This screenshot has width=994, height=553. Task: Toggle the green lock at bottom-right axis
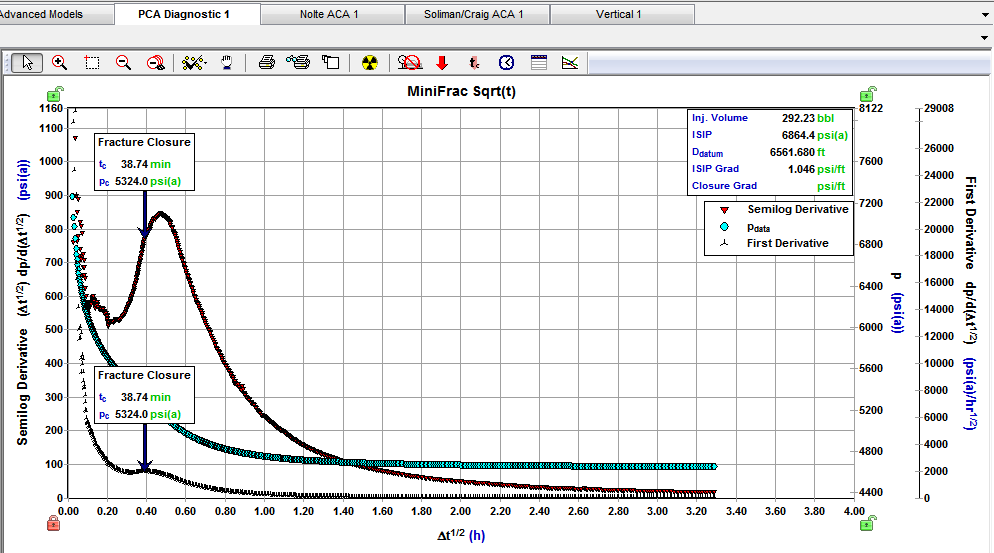coord(871,522)
